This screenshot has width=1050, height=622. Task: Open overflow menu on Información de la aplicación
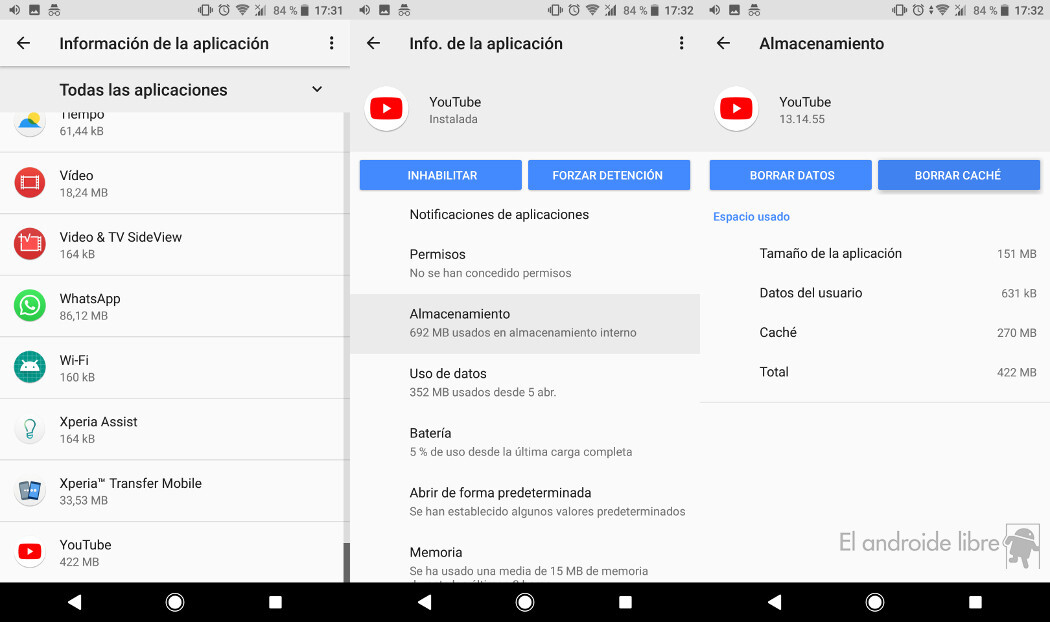(x=331, y=44)
